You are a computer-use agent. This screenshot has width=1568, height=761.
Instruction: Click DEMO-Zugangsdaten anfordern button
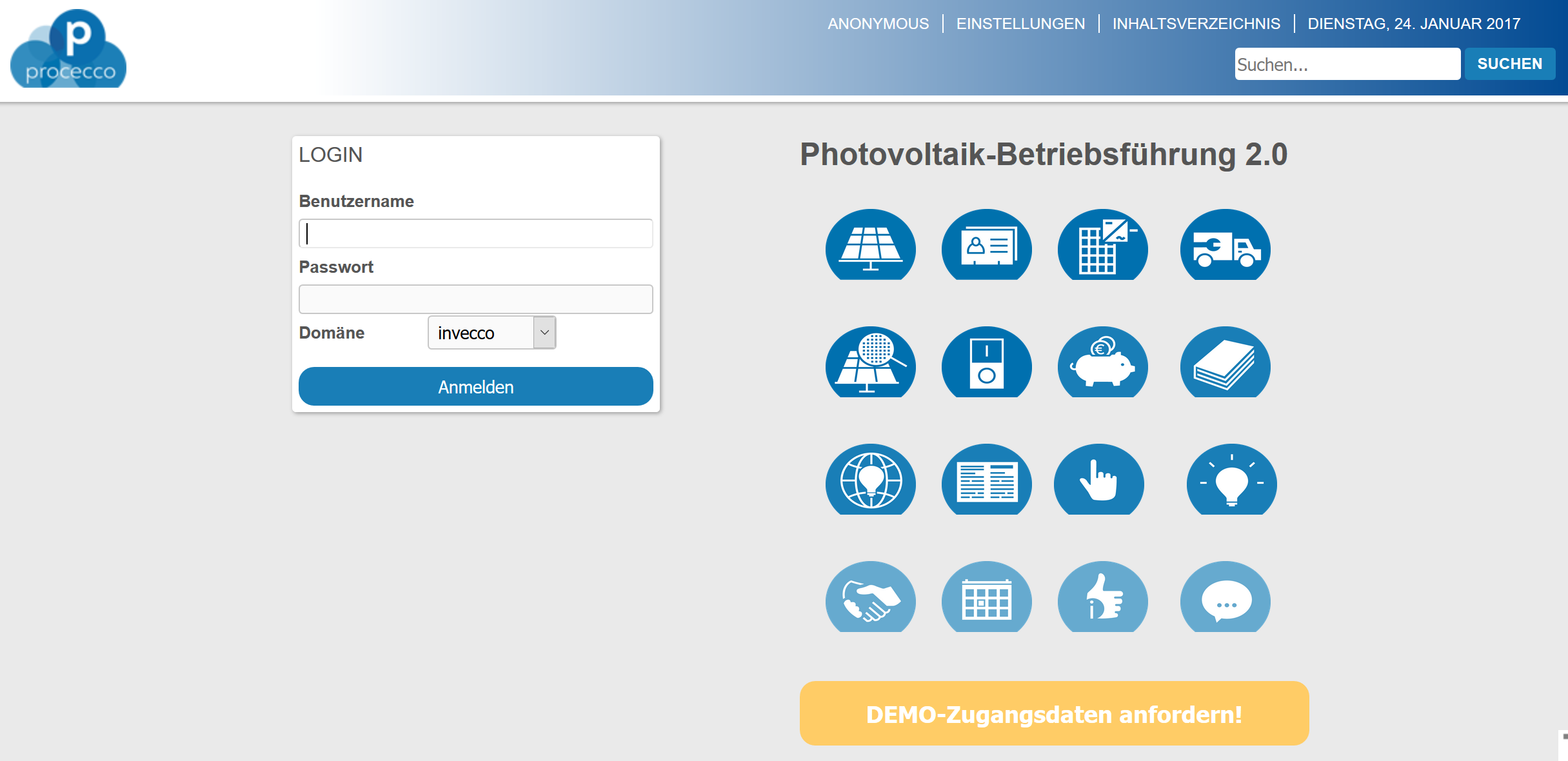click(1054, 714)
